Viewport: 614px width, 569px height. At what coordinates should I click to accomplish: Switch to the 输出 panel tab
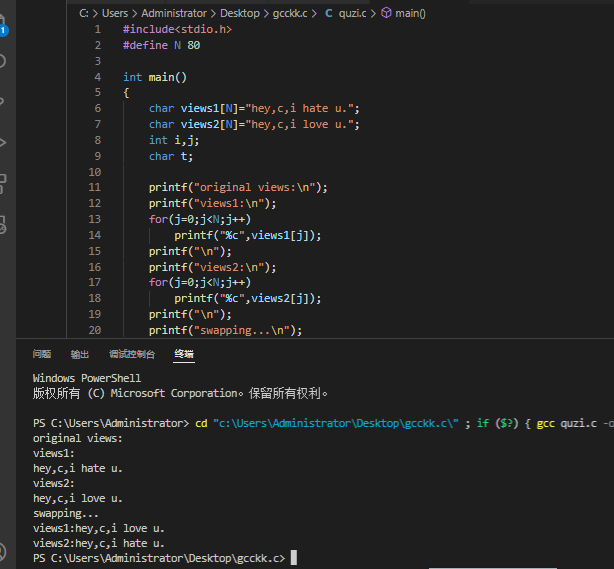click(80, 354)
